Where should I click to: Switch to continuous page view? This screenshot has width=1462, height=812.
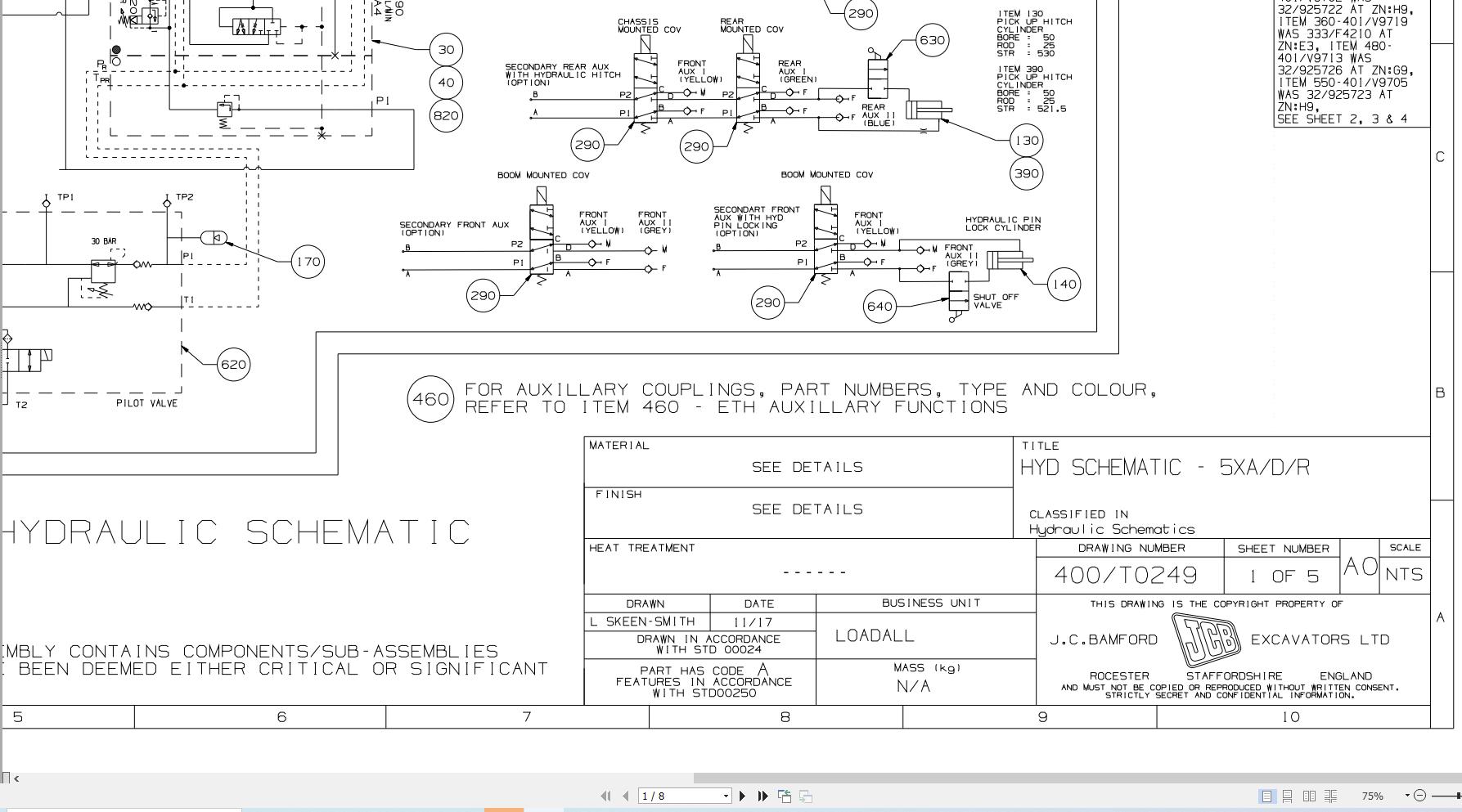(1288, 796)
